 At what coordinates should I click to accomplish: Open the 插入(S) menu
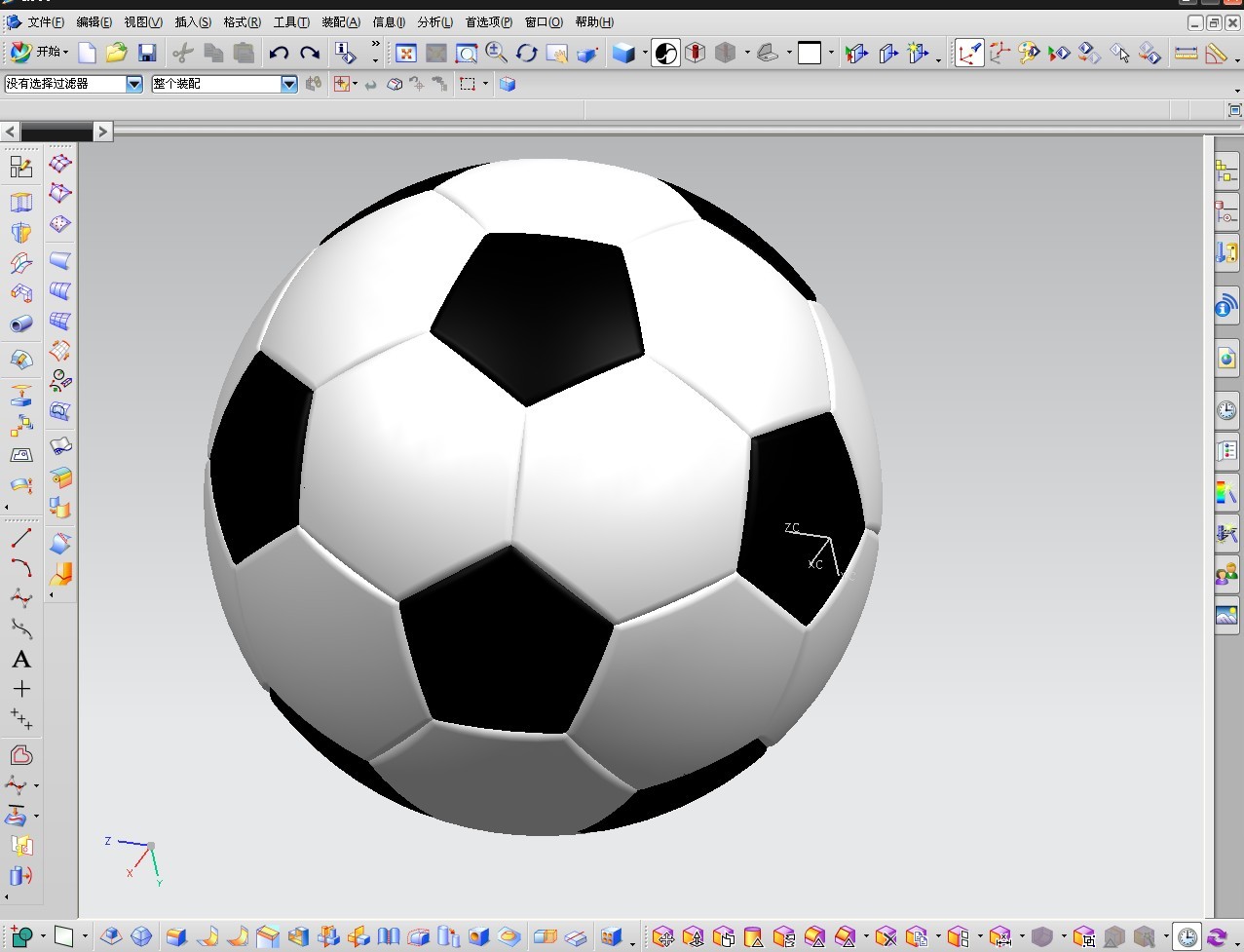tap(193, 21)
